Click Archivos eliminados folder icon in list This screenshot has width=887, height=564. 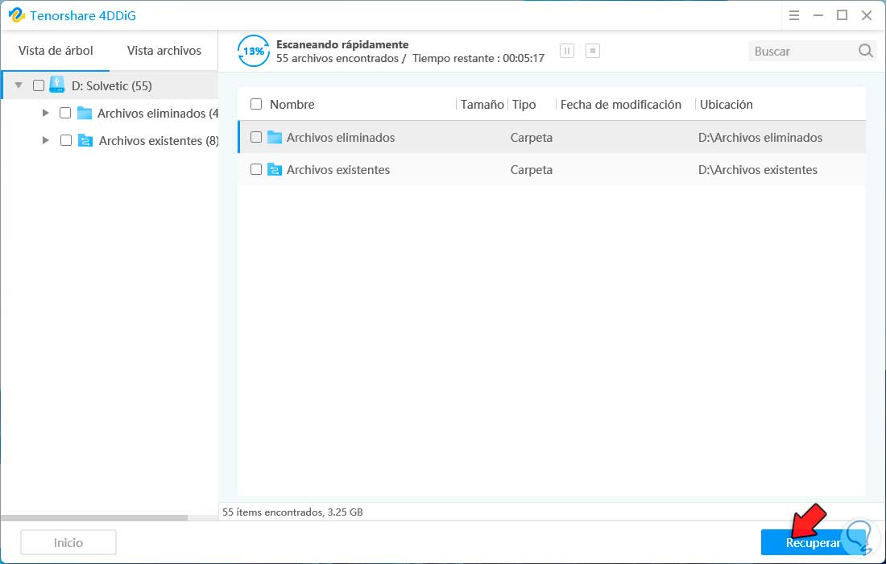click(274, 137)
